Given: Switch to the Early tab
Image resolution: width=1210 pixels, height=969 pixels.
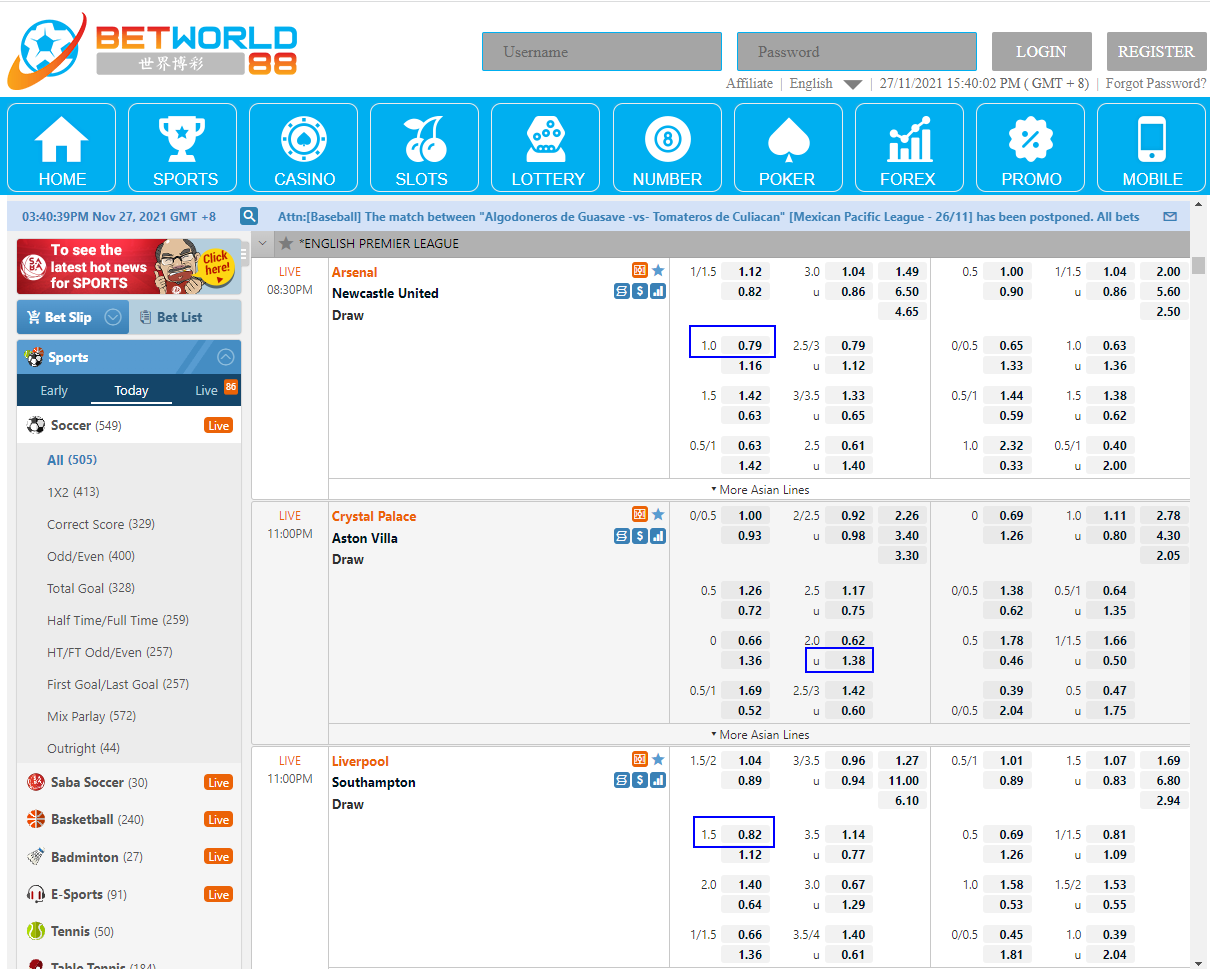Looking at the screenshot, I should pos(54,391).
